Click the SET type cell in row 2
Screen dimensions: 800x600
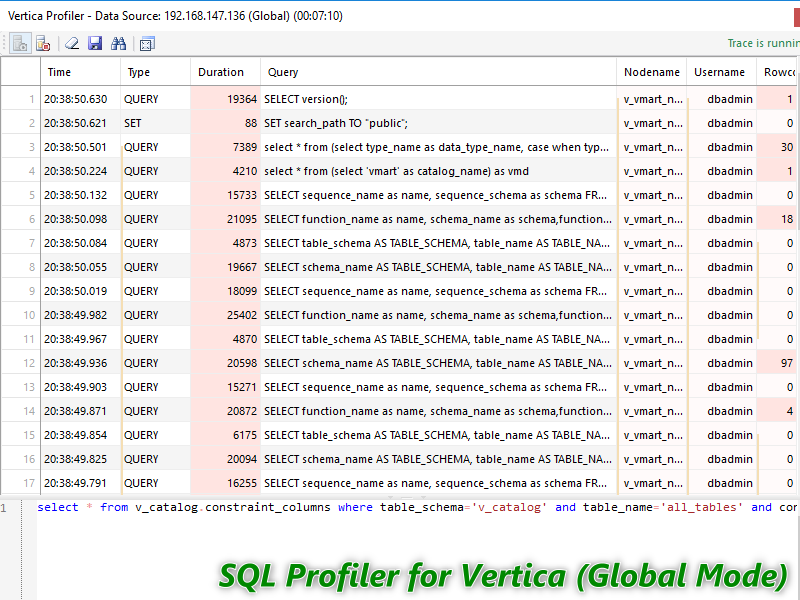[x=156, y=123]
